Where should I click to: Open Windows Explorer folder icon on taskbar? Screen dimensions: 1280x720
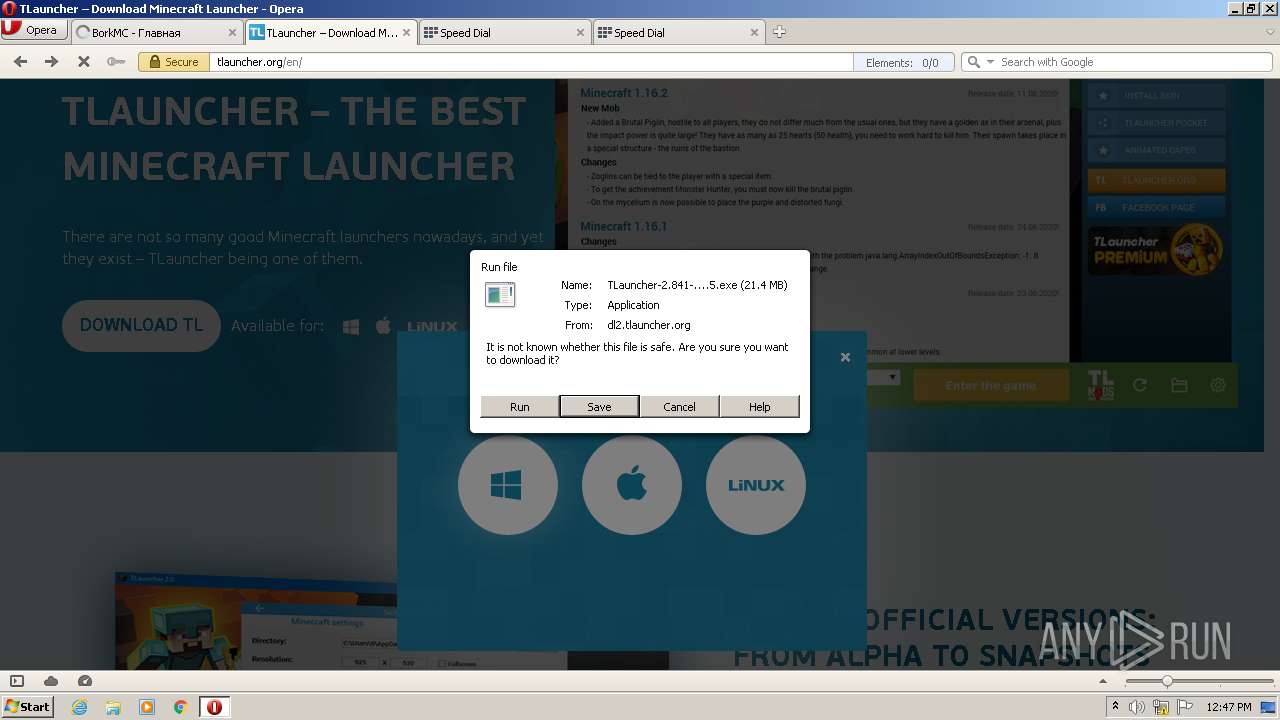113,707
